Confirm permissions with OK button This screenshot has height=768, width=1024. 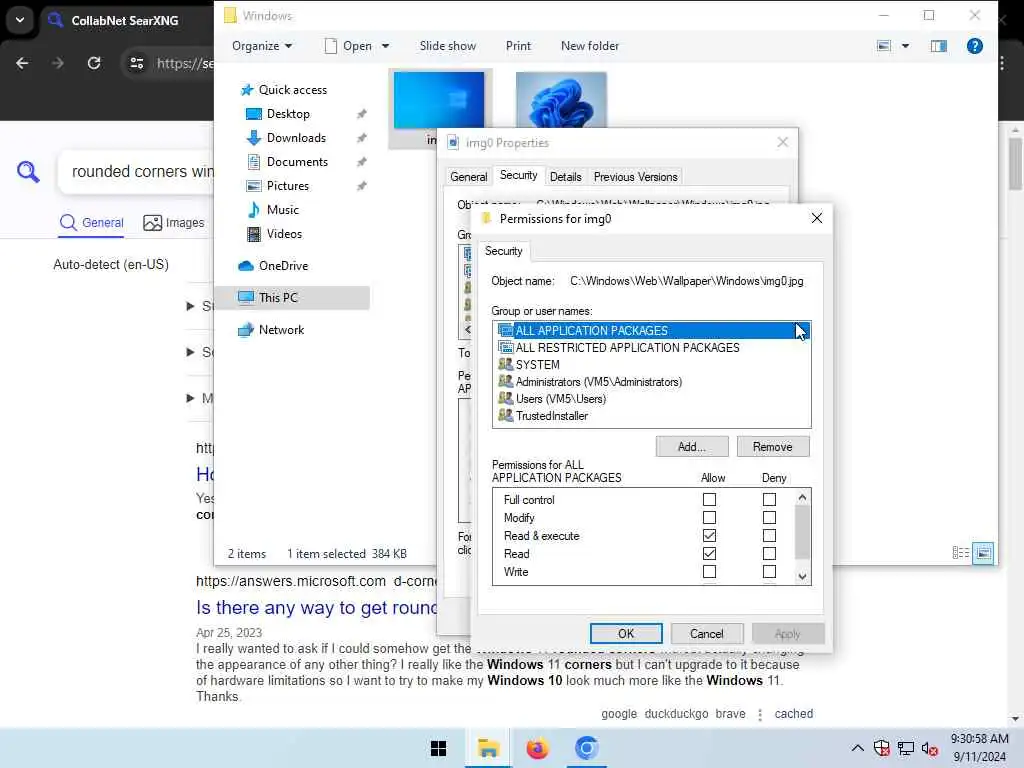click(626, 633)
